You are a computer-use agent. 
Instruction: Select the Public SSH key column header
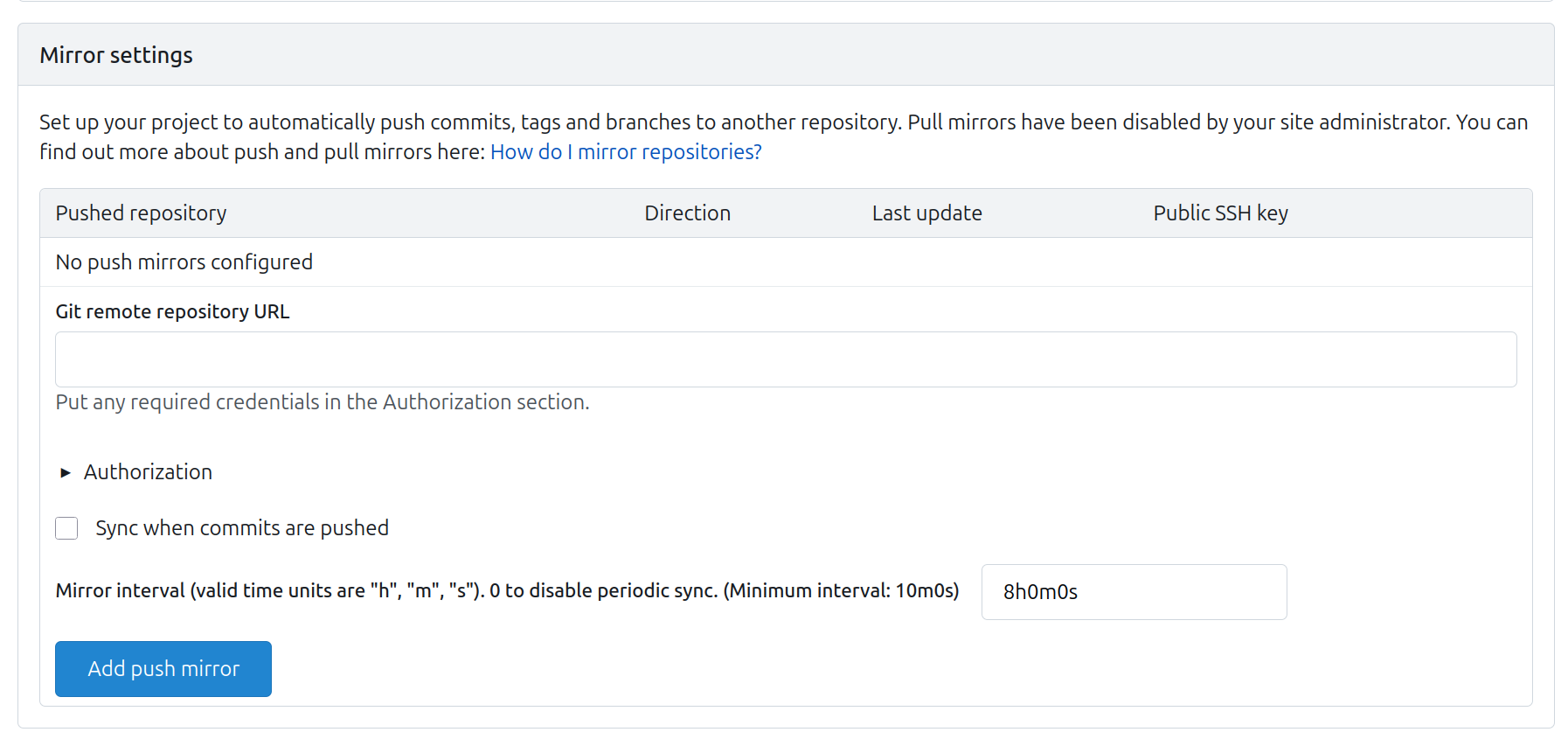pyautogui.click(x=1220, y=213)
